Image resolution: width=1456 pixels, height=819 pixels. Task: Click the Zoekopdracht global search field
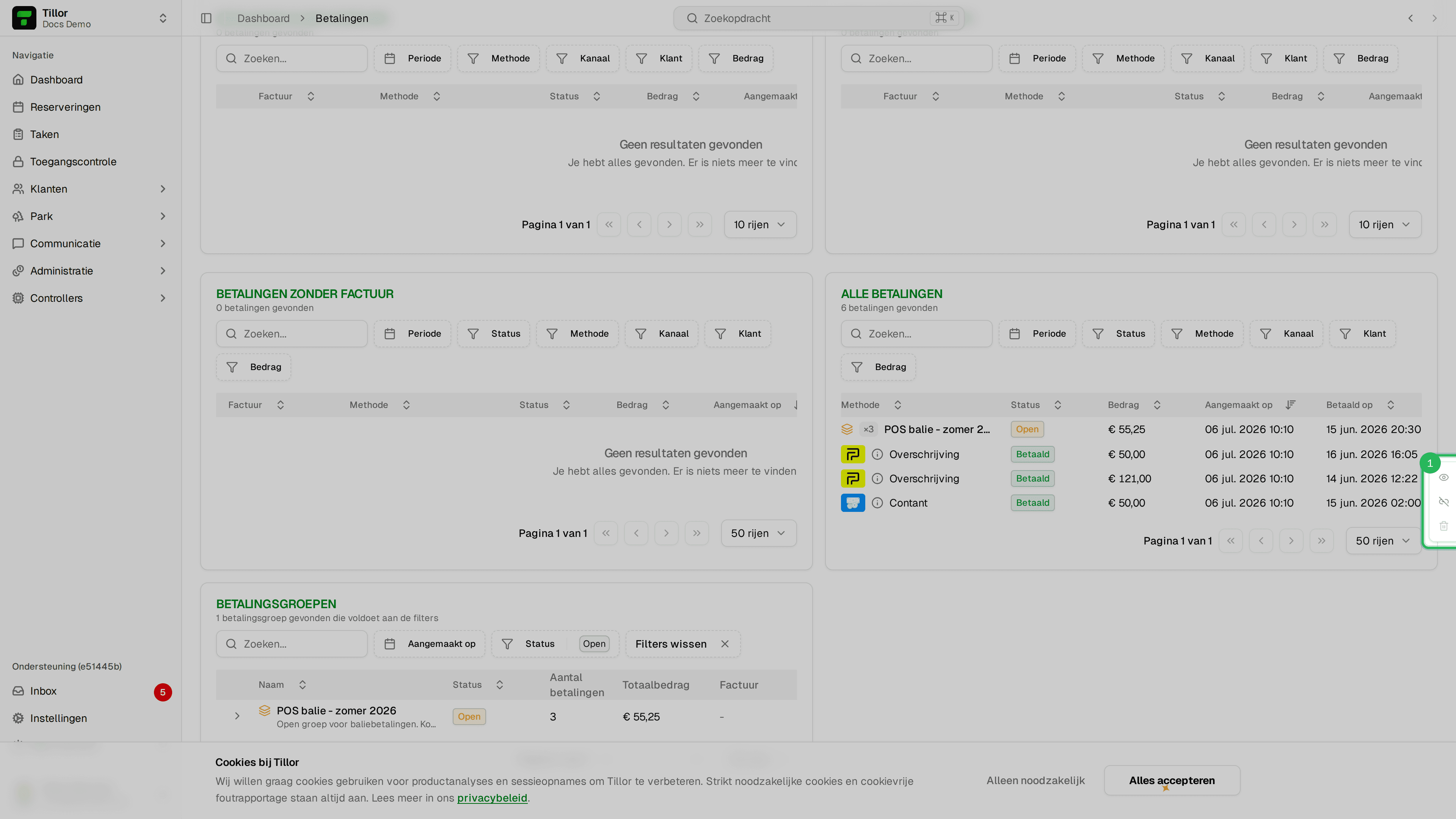point(818,18)
